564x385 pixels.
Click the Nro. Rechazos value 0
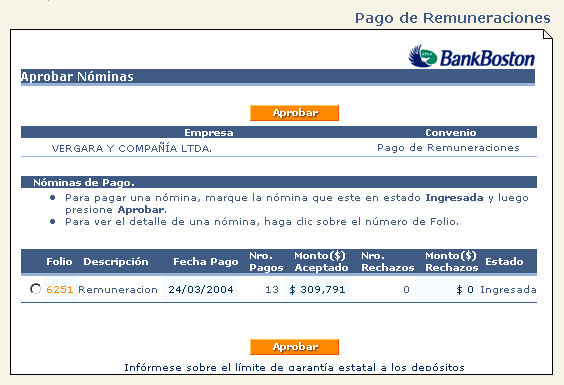[x=406, y=290]
